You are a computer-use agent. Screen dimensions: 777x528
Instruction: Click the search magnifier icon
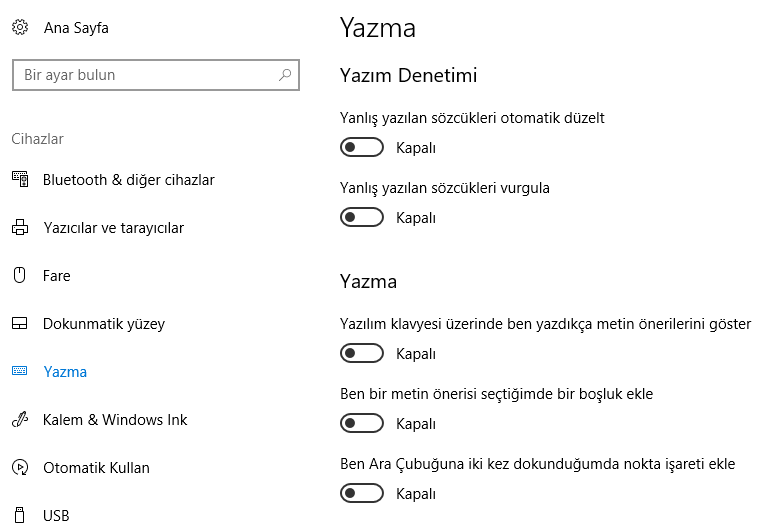[285, 75]
